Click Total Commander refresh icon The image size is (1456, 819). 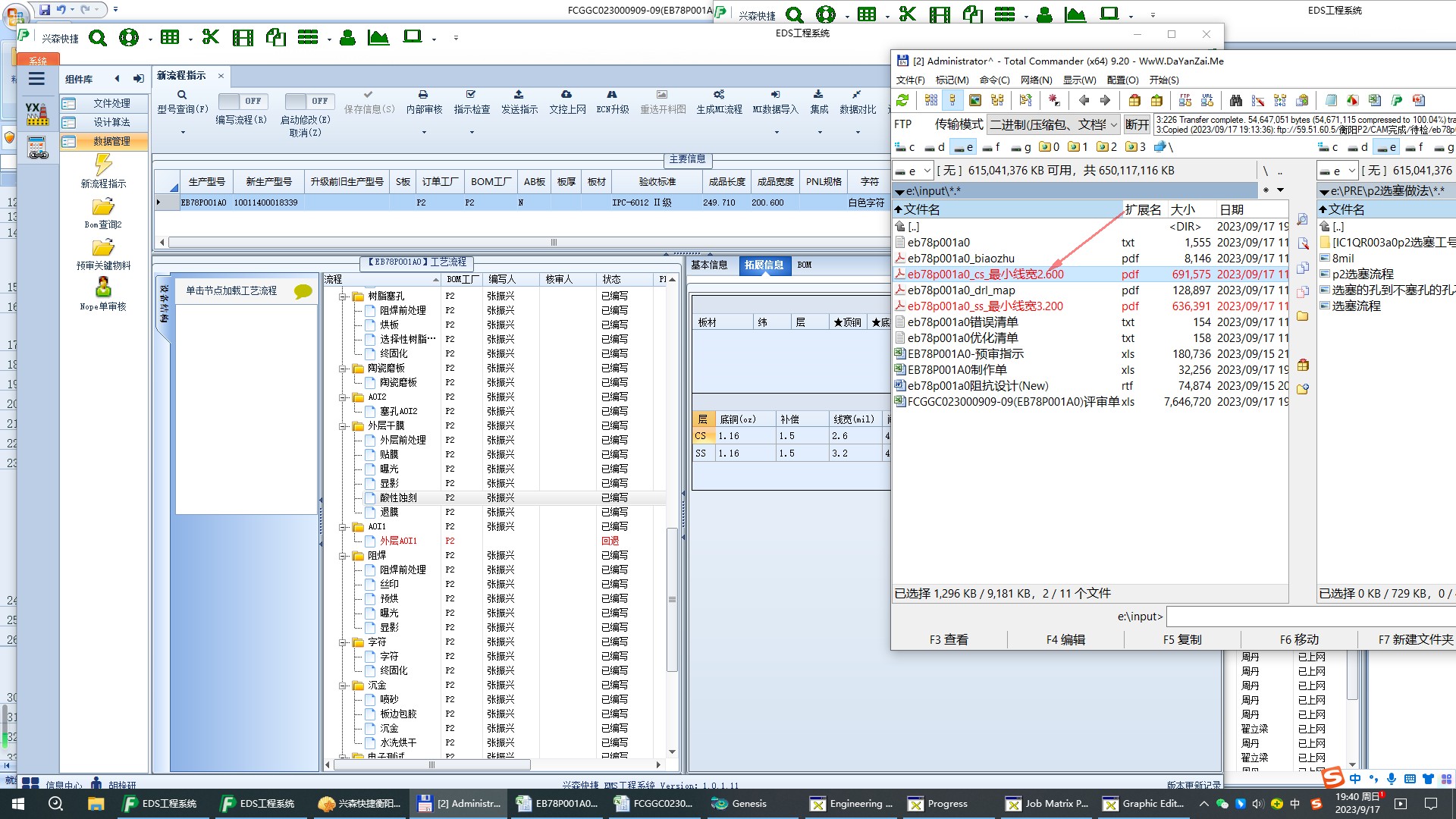902,100
